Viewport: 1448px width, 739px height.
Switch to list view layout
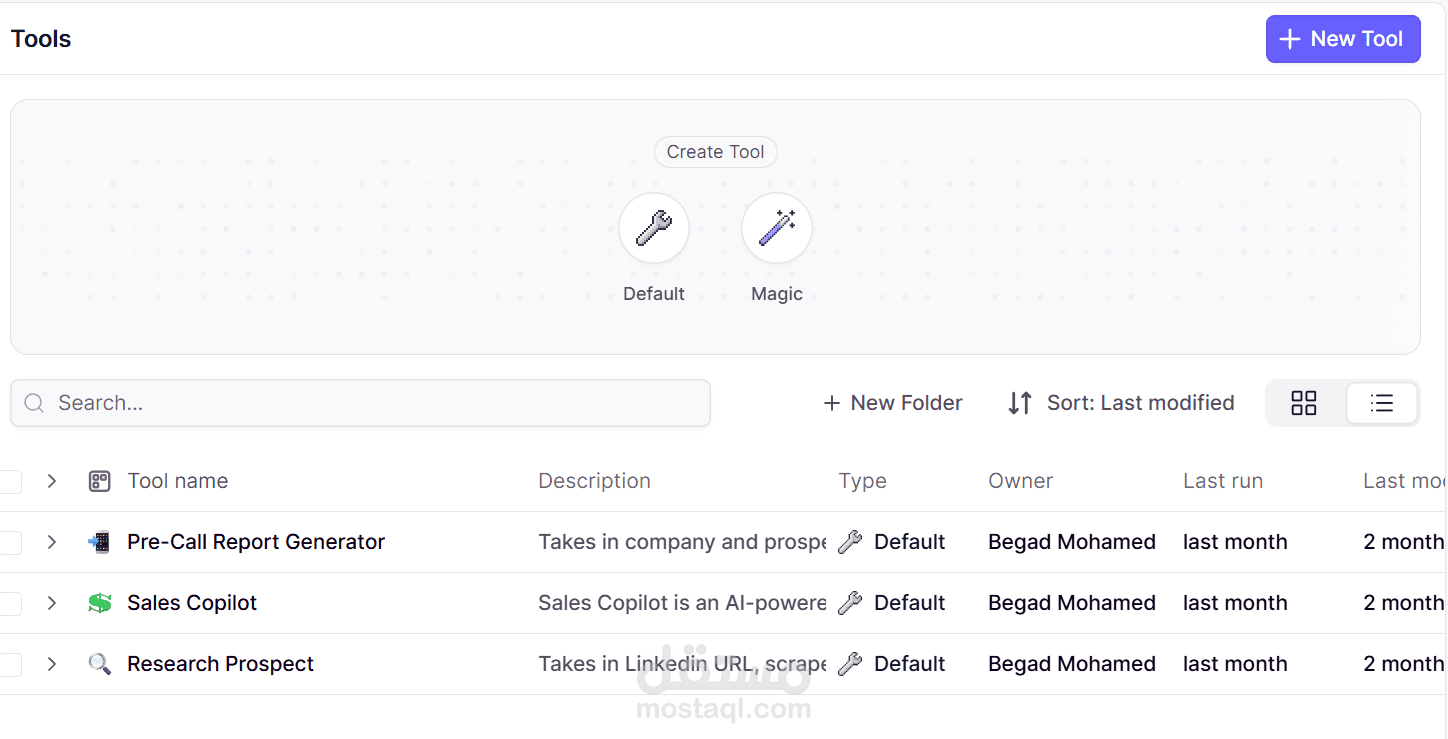pyautogui.click(x=1381, y=403)
